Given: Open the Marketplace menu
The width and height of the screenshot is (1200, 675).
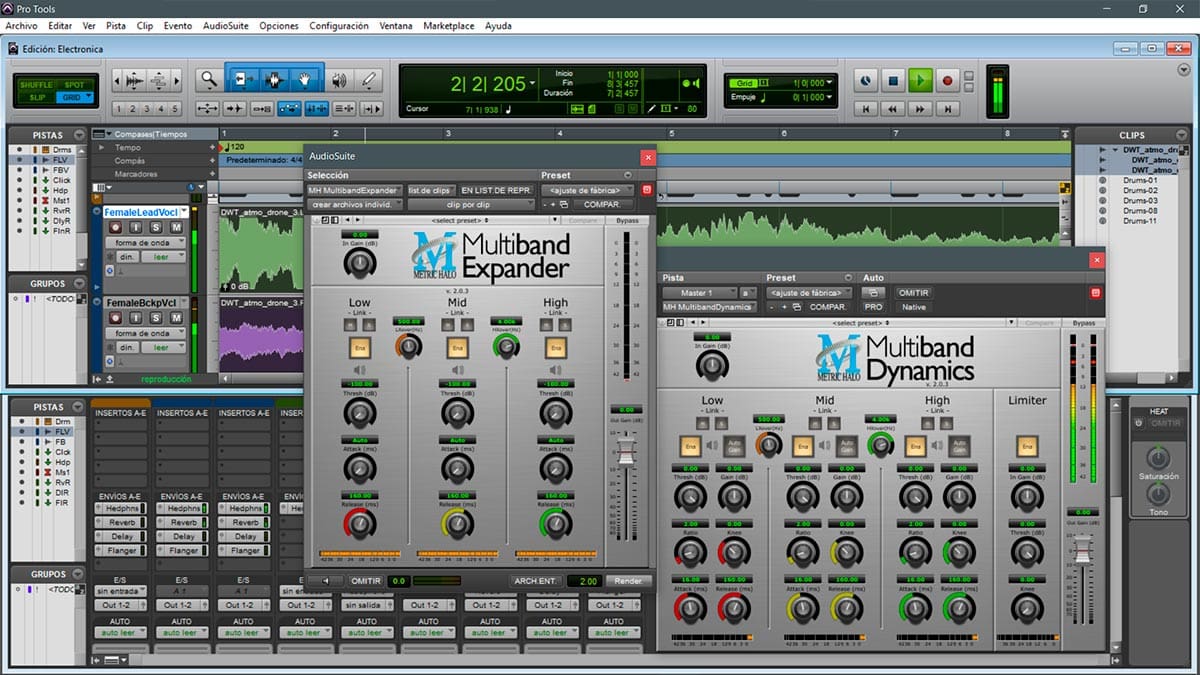Looking at the screenshot, I should click(449, 25).
